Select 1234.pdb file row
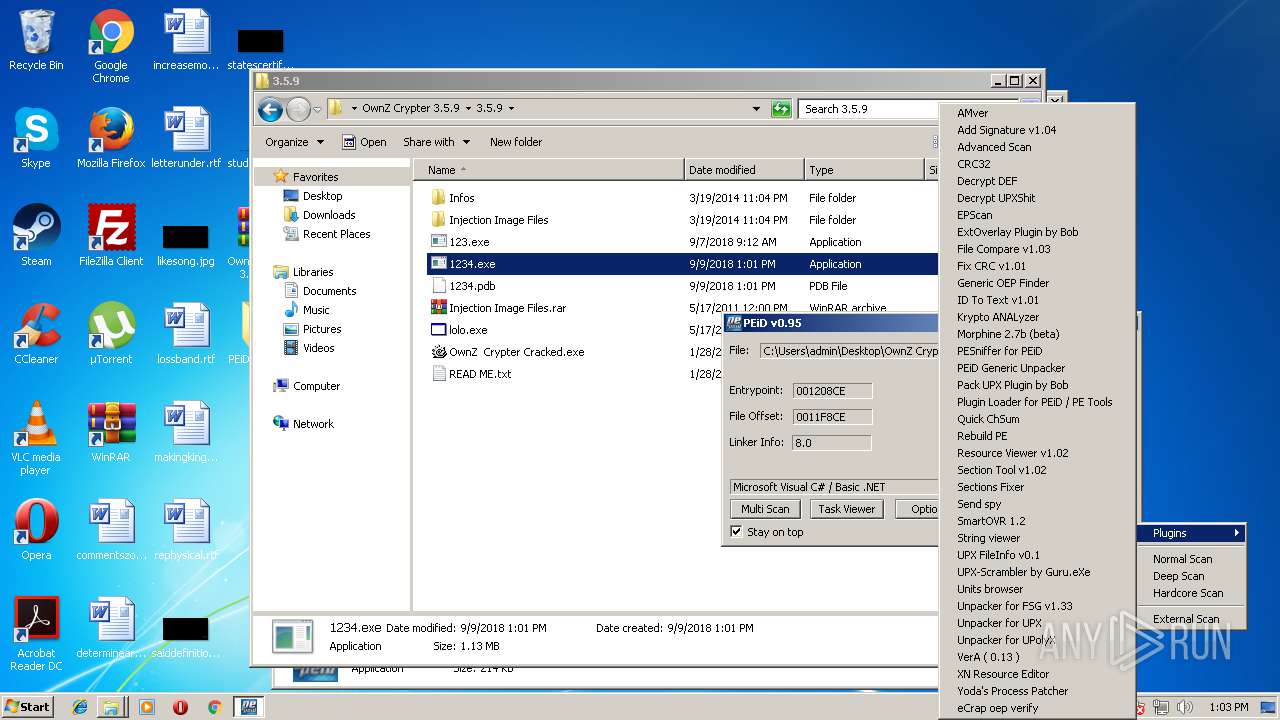 click(684, 286)
